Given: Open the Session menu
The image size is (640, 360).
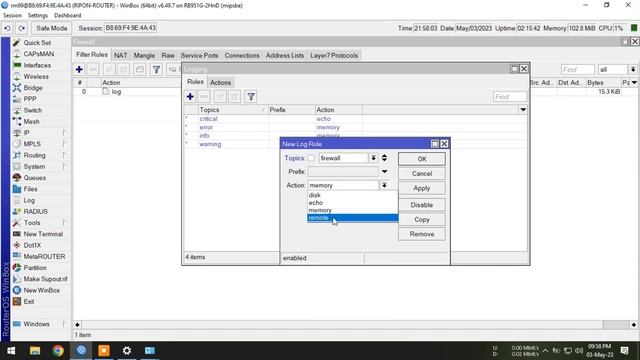Looking at the screenshot, I should coord(12,16).
